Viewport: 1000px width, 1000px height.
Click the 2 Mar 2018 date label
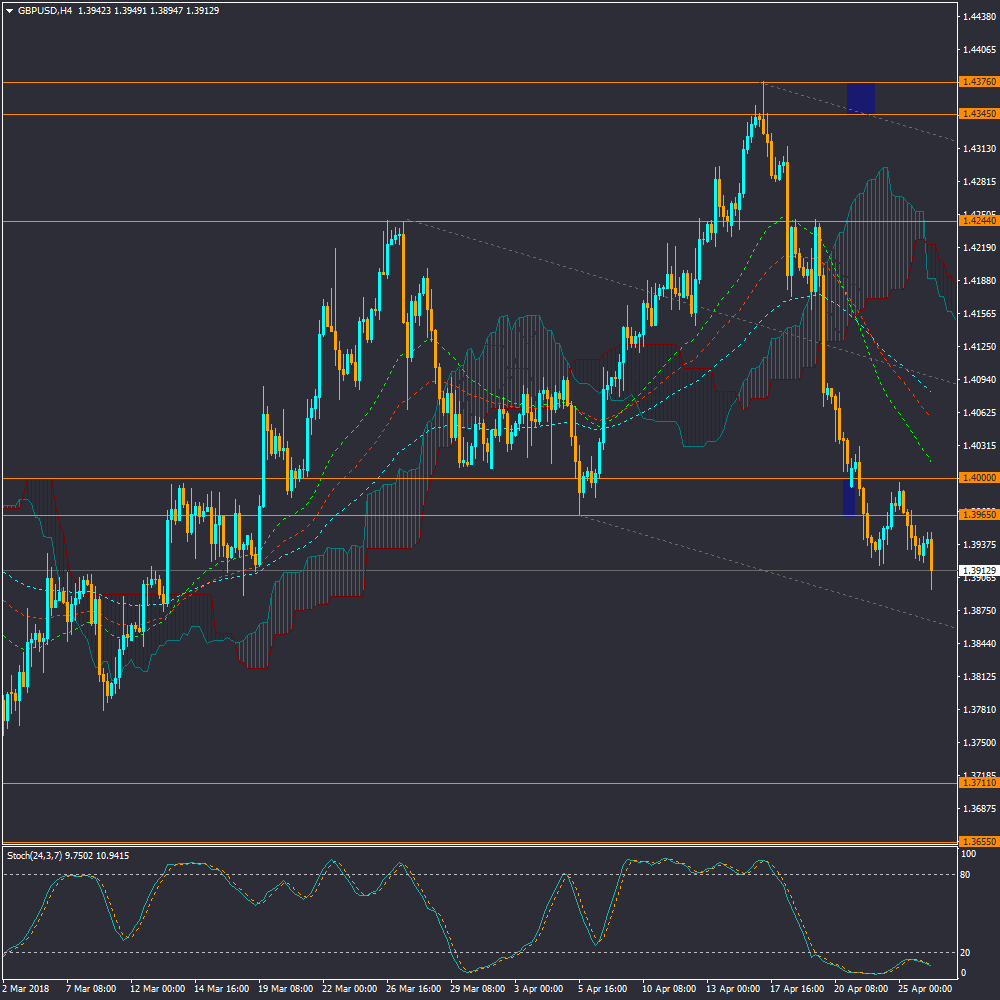click(x=26, y=988)
